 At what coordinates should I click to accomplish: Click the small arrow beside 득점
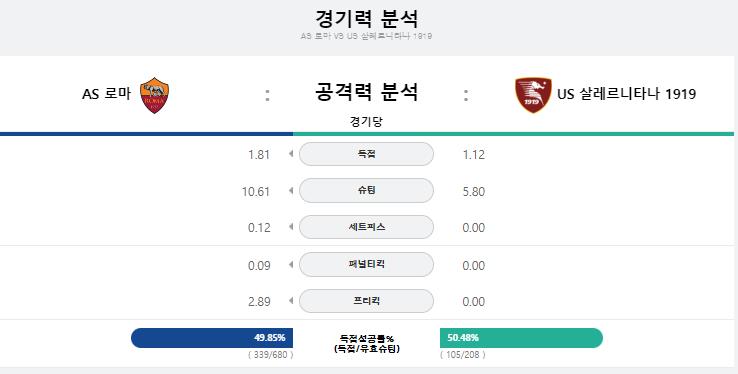pyautogui.click(x=291, y=153)
